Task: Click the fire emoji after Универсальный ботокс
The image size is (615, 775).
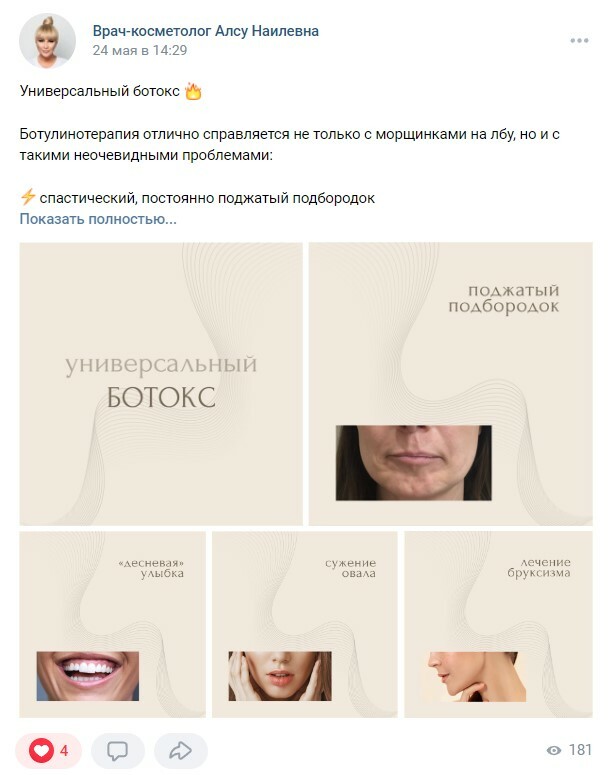Action: [x=193, y=91]
